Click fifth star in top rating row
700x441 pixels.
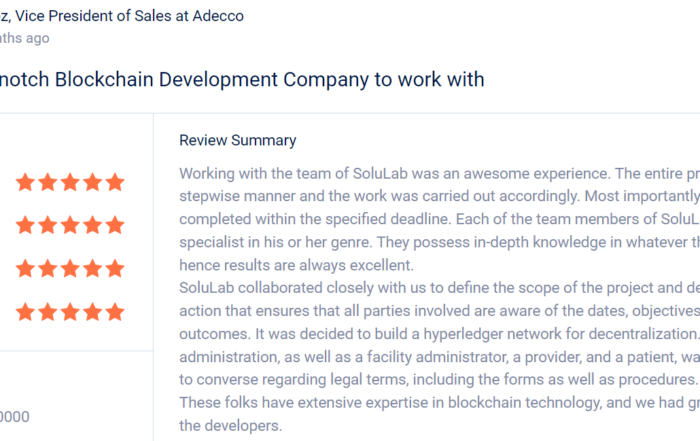[115, 182]
